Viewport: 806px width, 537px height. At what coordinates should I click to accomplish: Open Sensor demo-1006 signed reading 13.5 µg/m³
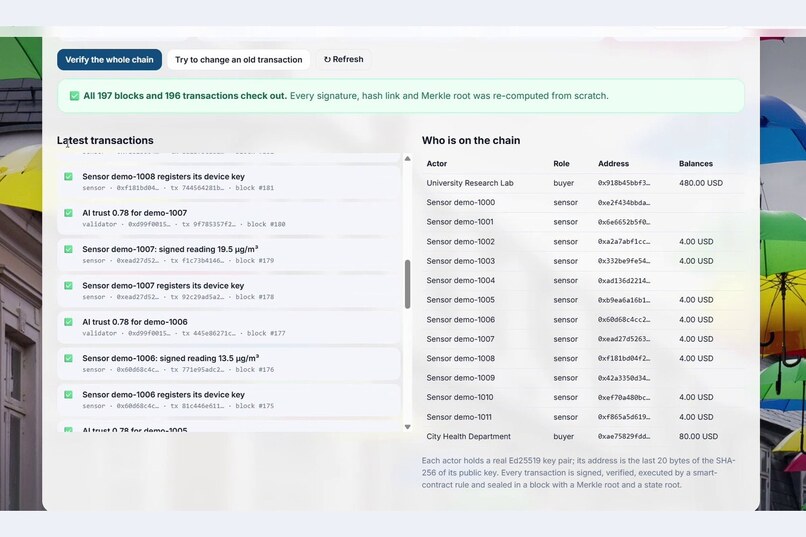(229, 364)
